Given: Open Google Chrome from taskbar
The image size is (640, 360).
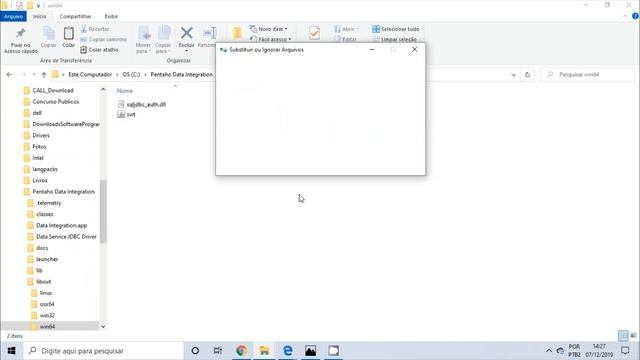Looking at the screenshot, I should click(241, 351).
